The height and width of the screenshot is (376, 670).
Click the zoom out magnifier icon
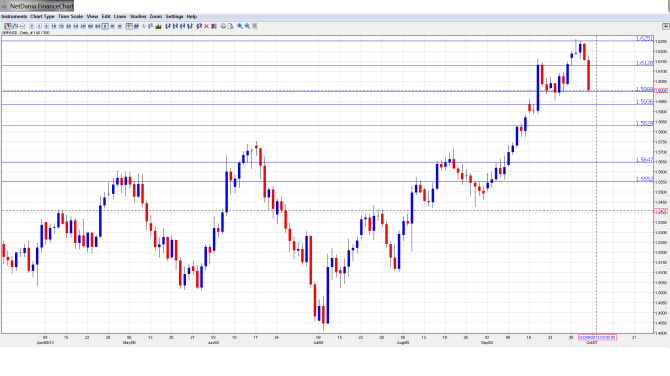click(247, 26)
